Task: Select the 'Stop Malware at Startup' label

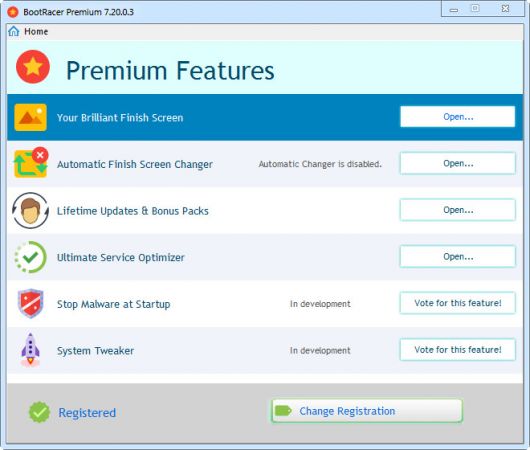Action: tap(114, 304)
